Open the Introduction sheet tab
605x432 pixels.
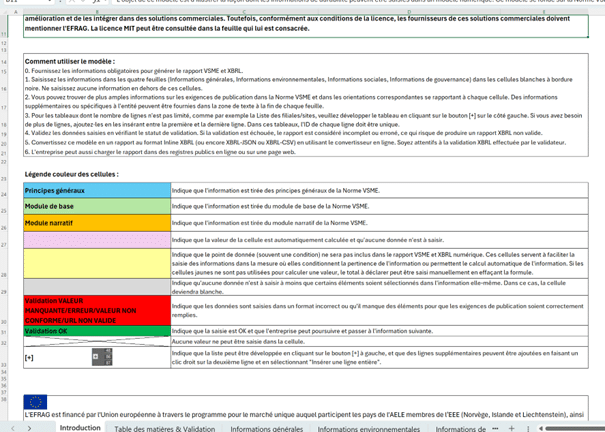[80, 427]
